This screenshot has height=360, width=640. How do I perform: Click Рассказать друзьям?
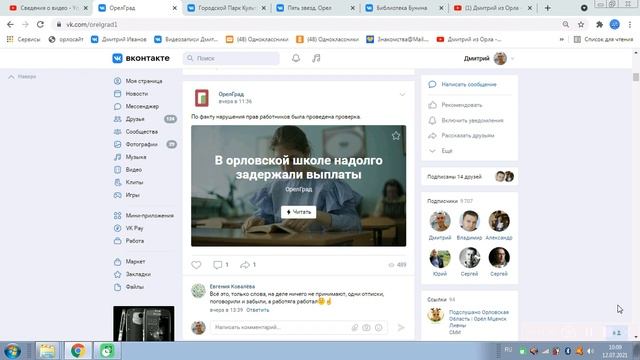(468, 136)
